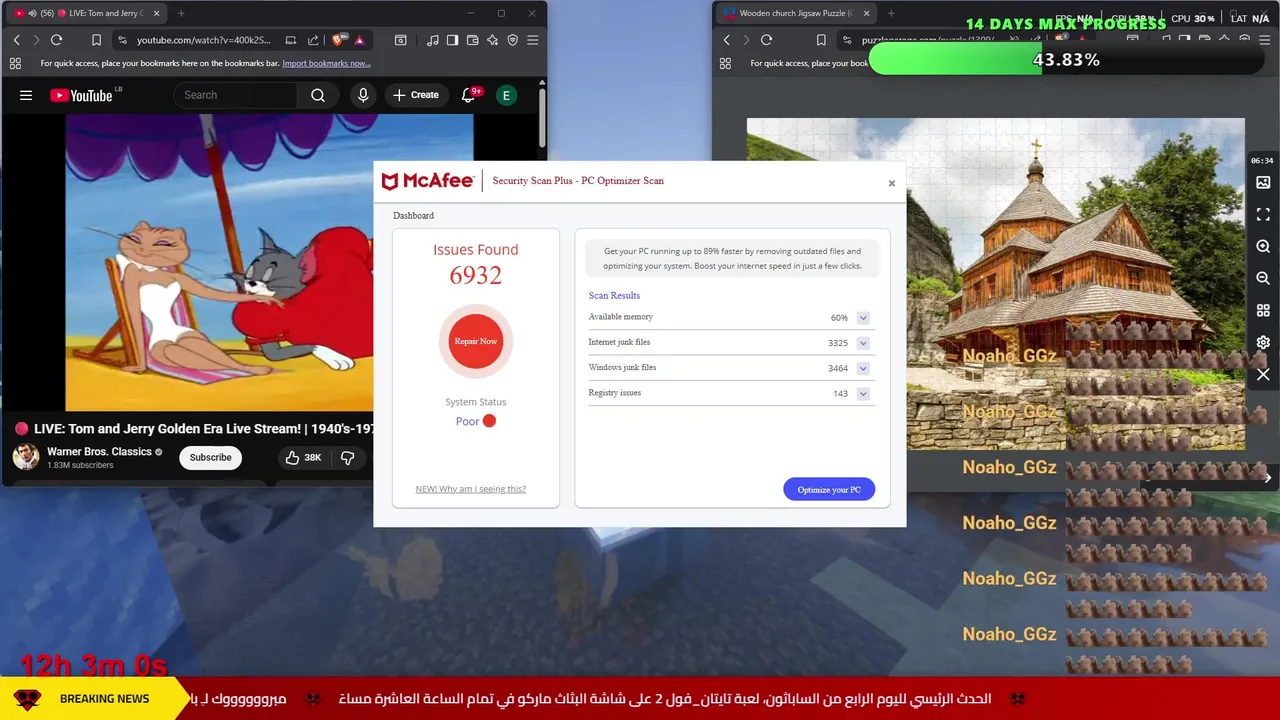Expand the Internet junk files dropdown arrow
This screenshot has width=1280, height=720.
(x=863, y=343)
